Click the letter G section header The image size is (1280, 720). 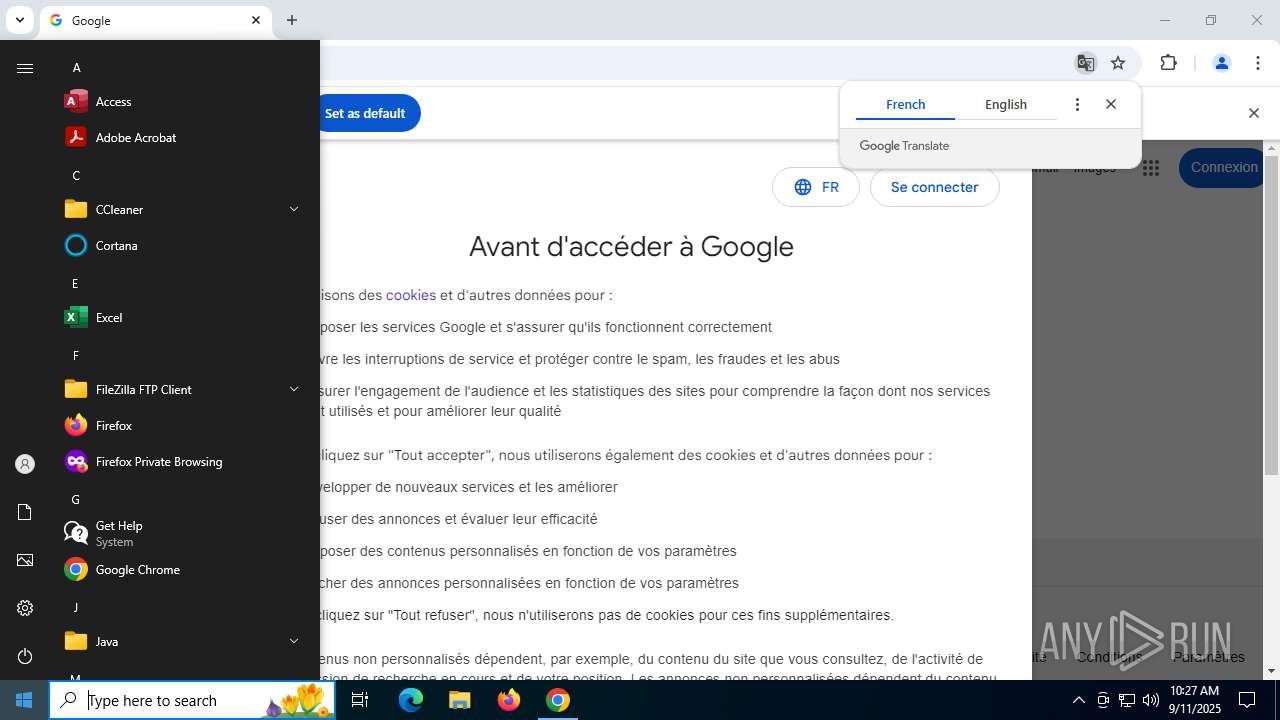click(x=75, y=499)
